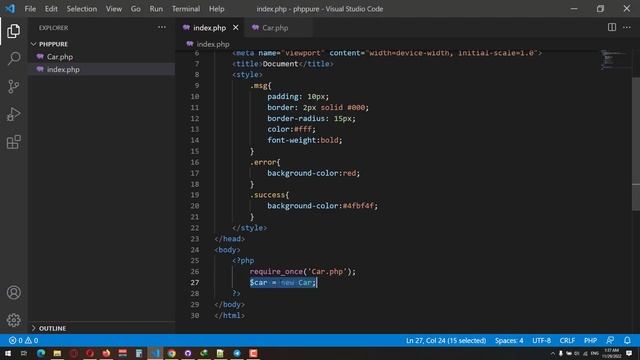
Task: Open the File menu
Action: pos(30,9)
